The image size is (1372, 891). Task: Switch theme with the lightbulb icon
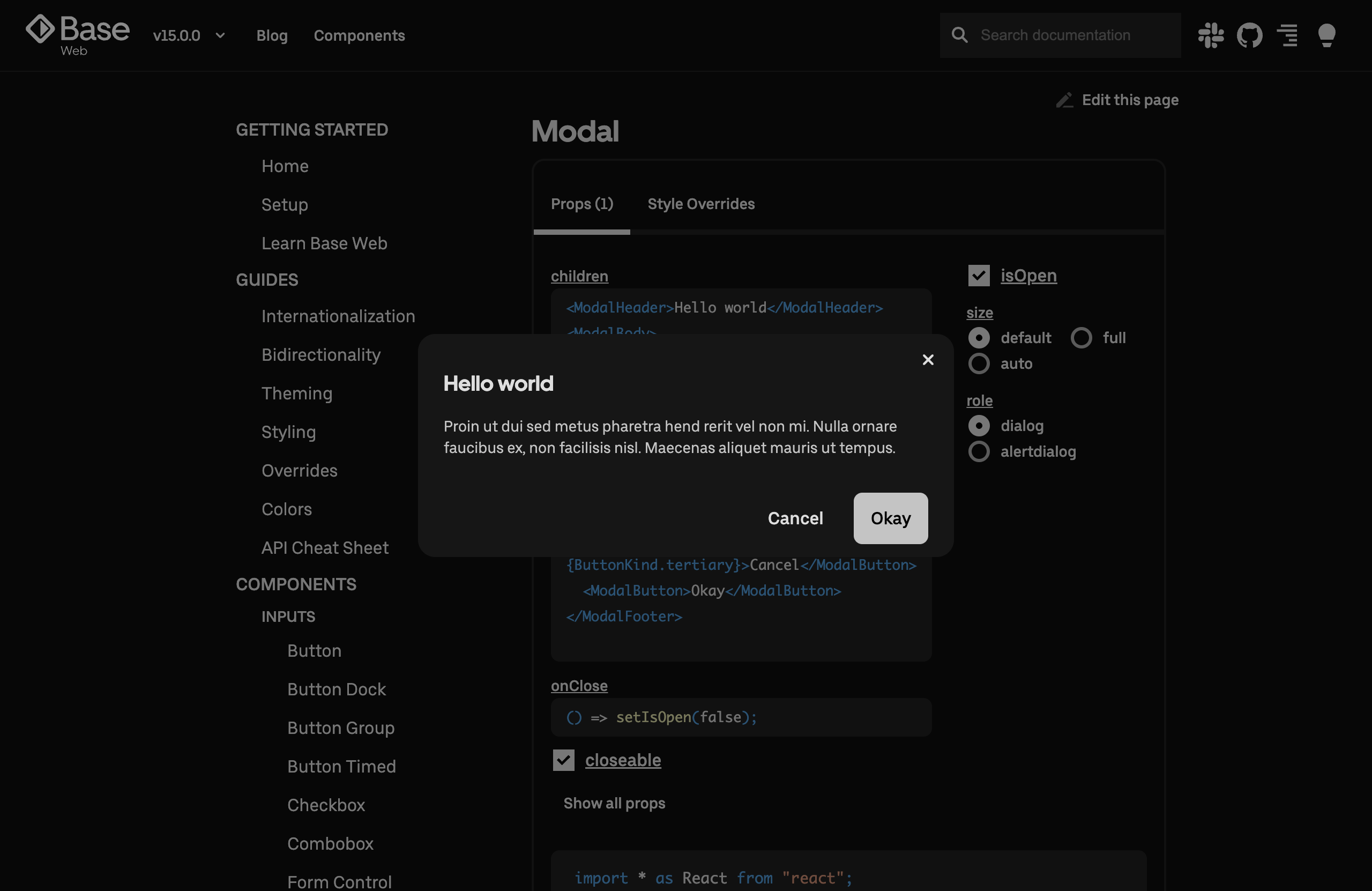(x=1326, y=35)
